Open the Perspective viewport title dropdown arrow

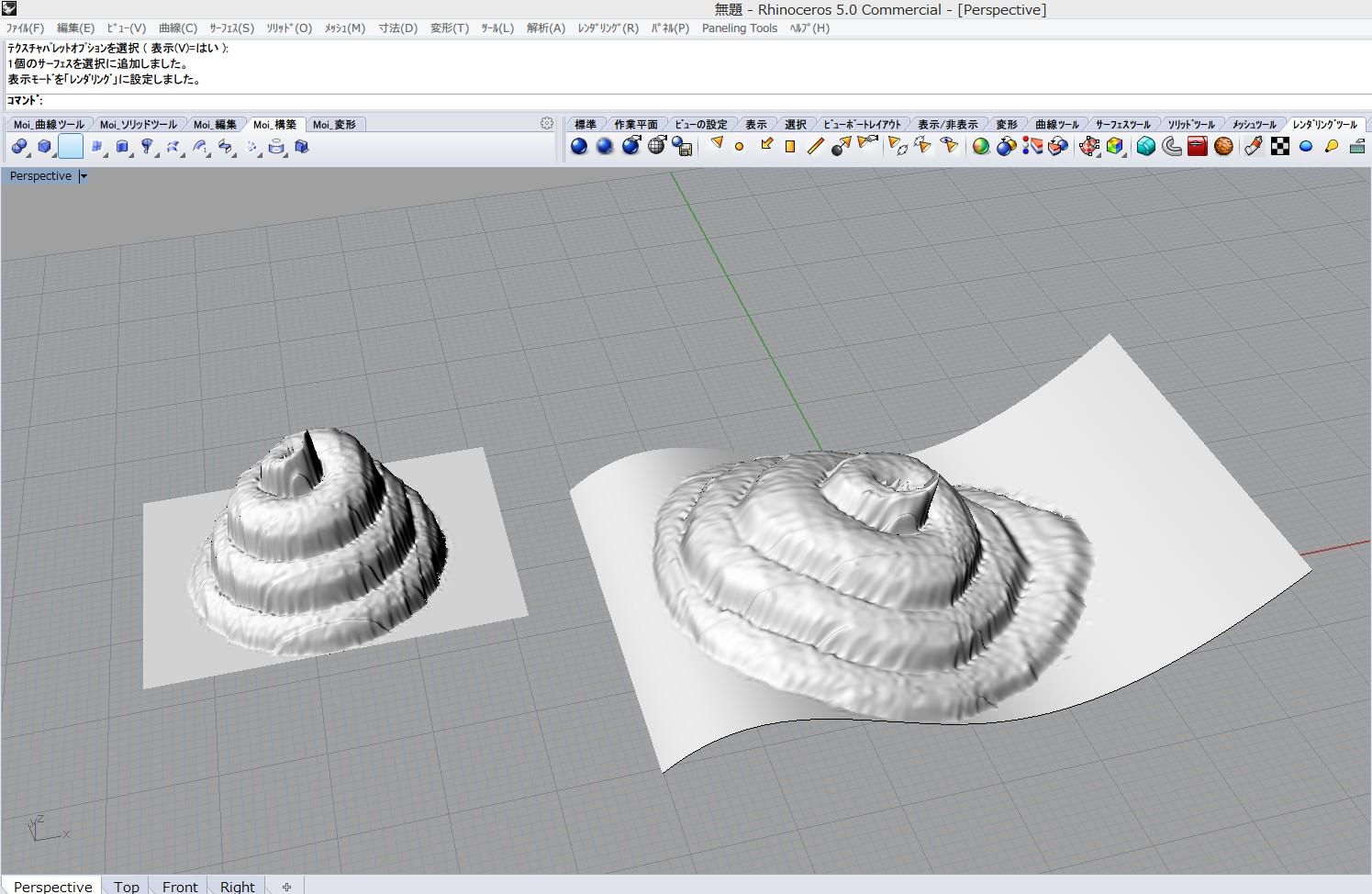tap(83, 176)
